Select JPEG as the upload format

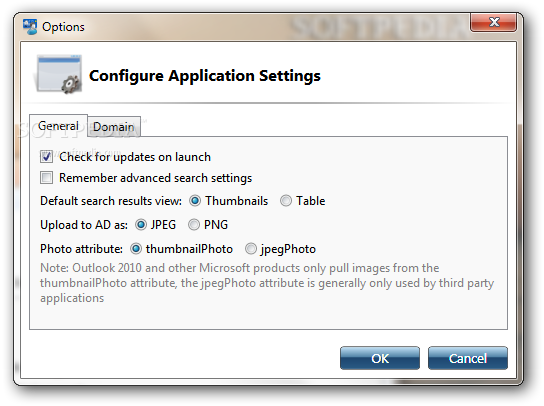tap(141, 225)
